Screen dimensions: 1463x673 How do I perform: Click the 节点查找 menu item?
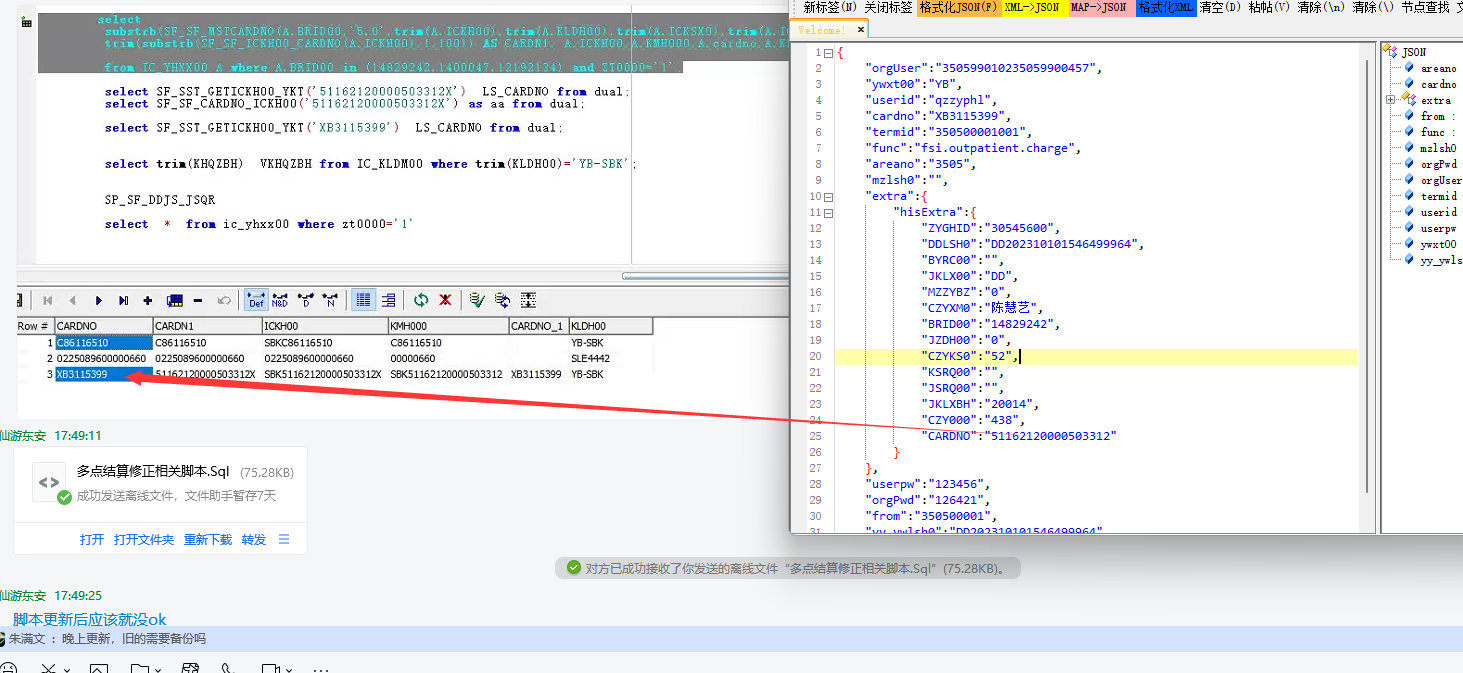coord(1425,7)
